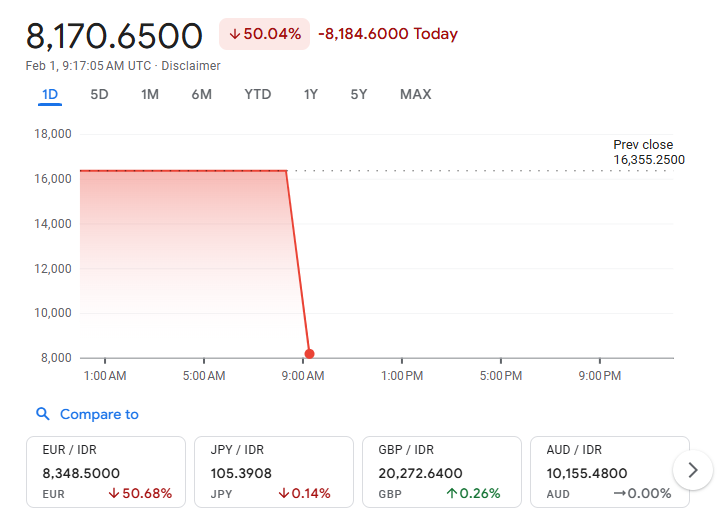Switch to the 5D time range

point(99,94)
